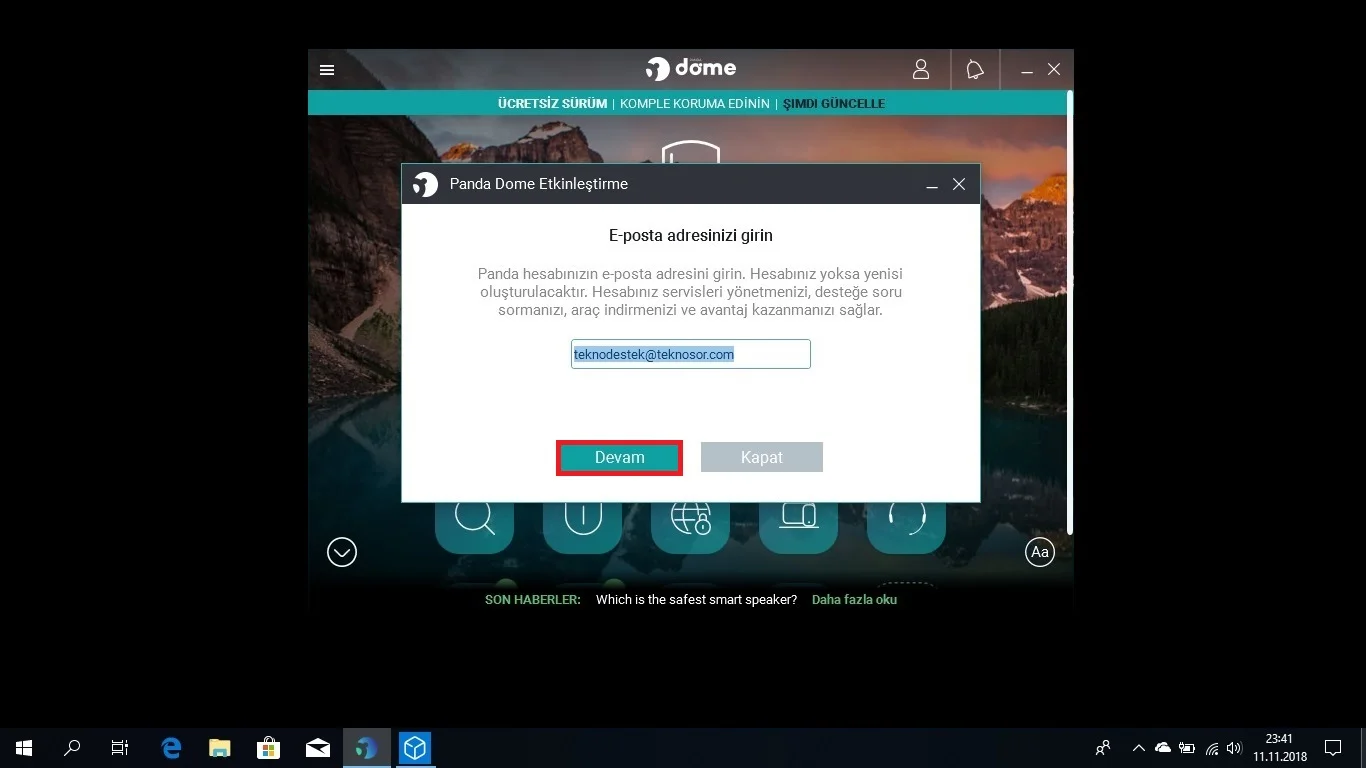Open the hamburger menu in Panda Dome
Image resolution: width=1366 pixels, height=768 pixels.
327,70
